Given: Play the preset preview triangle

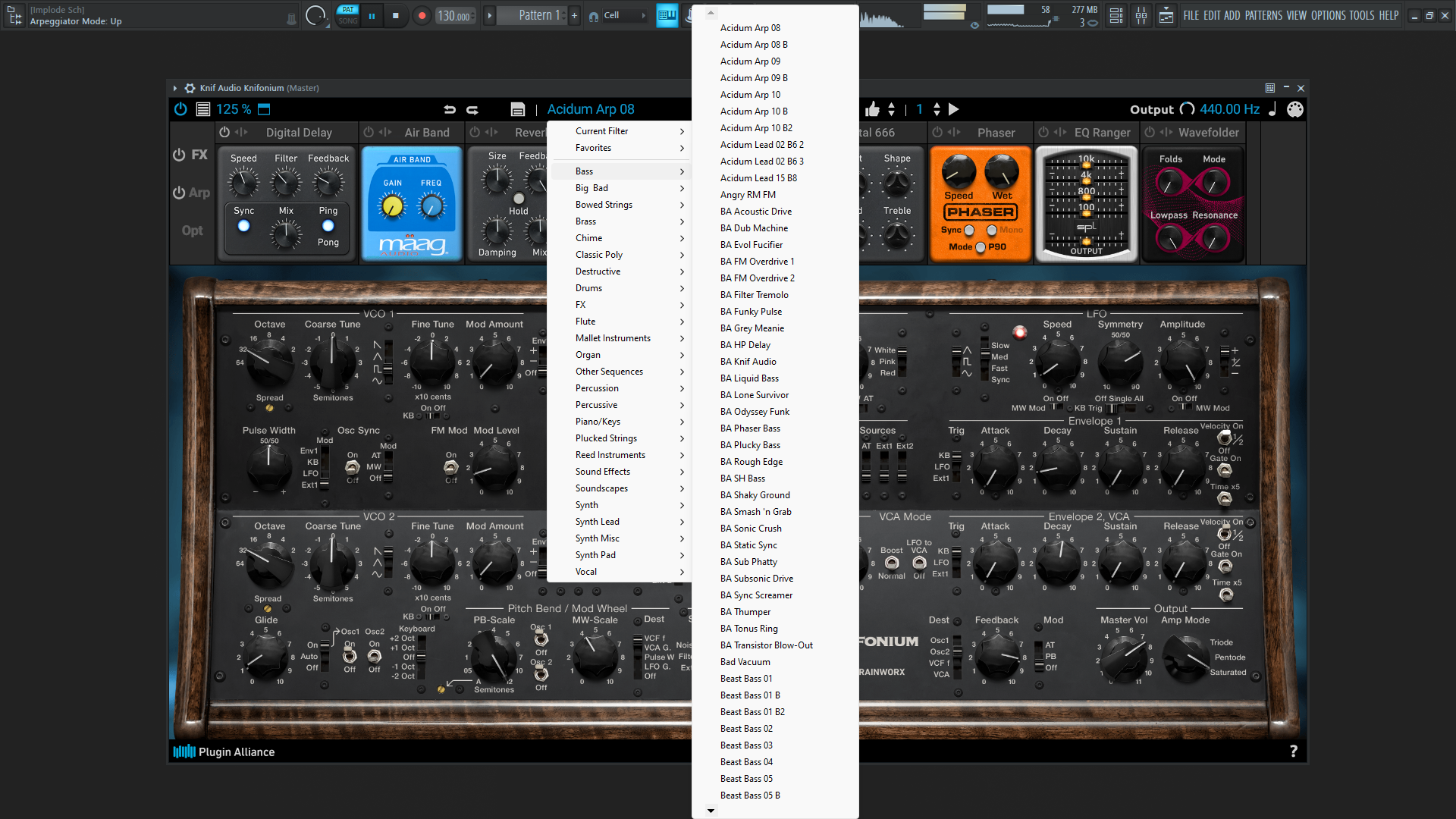Looking at the screenshot, I should pyautogui.click(x=954, y=109).
